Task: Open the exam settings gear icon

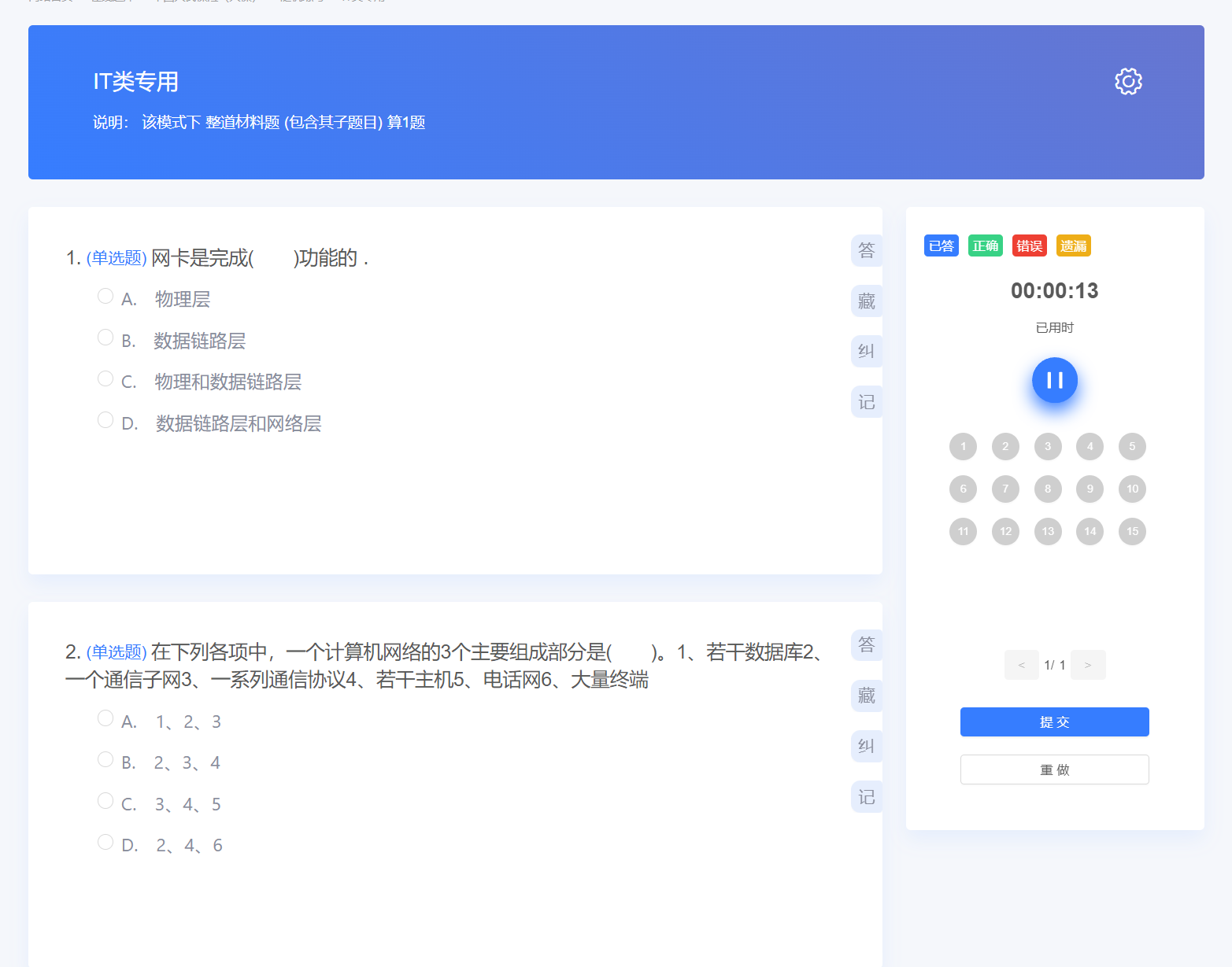Action: pos(1128,81)
